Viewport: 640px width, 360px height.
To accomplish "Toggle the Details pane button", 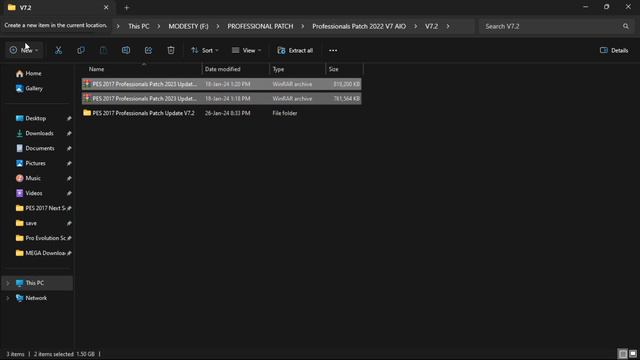I will [614, 50].
